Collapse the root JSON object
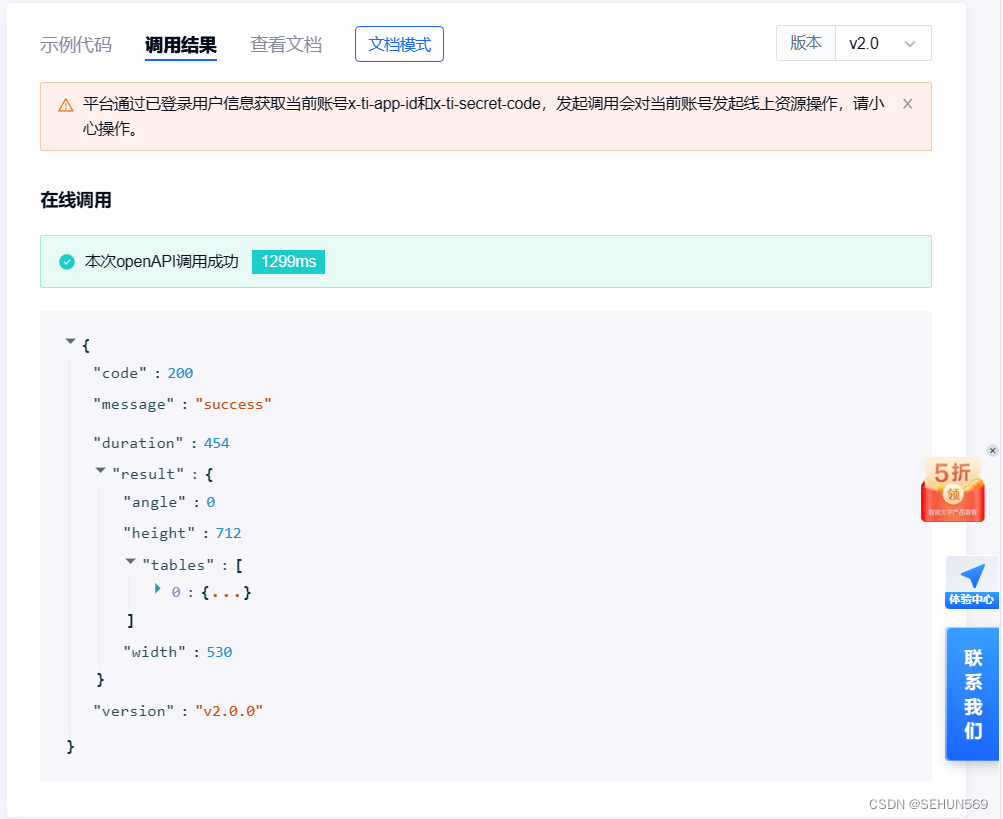Screen dimensions: 1003x819 click(70, 342)
